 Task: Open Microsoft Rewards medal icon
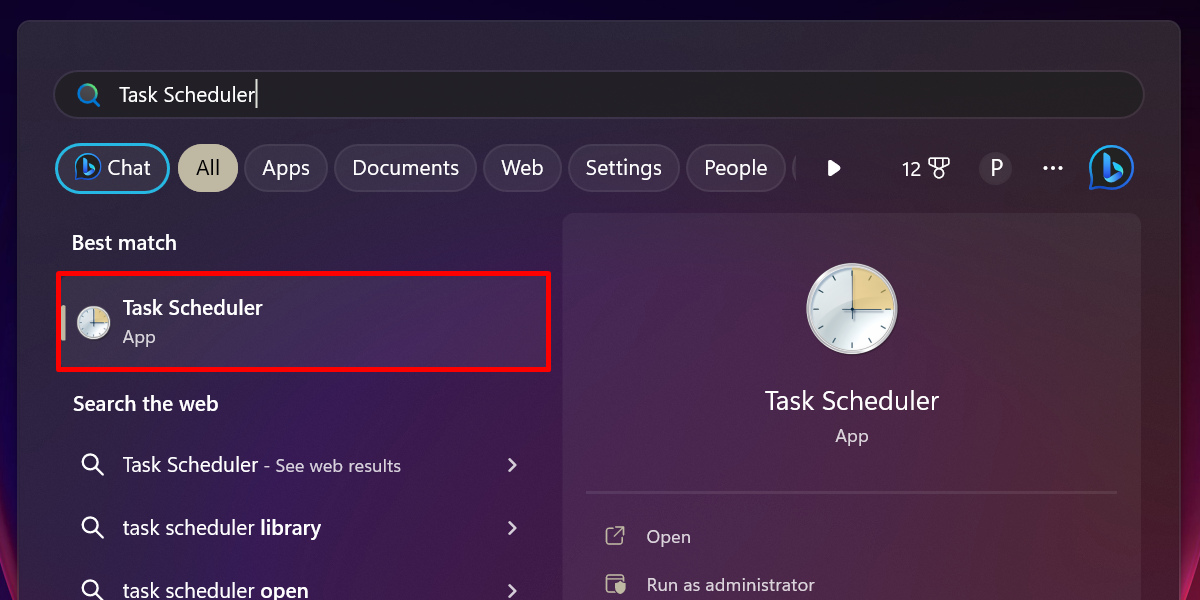(940, 168)
